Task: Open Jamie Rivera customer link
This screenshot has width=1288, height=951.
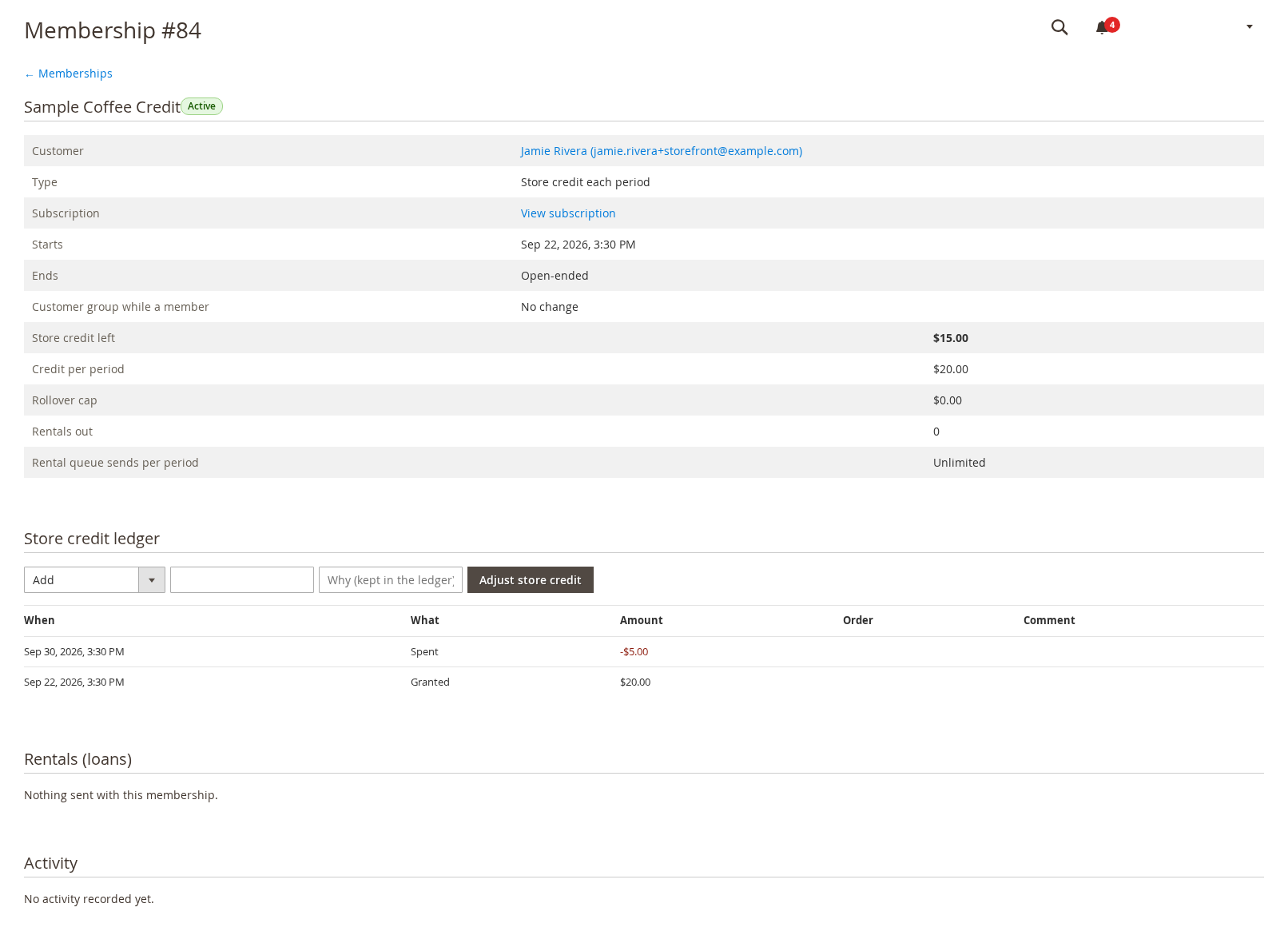Action: pos(662,151)
